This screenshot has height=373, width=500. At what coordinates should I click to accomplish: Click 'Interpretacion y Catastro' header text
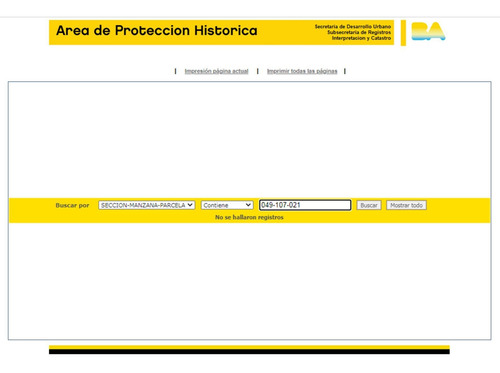coord(361,38)
